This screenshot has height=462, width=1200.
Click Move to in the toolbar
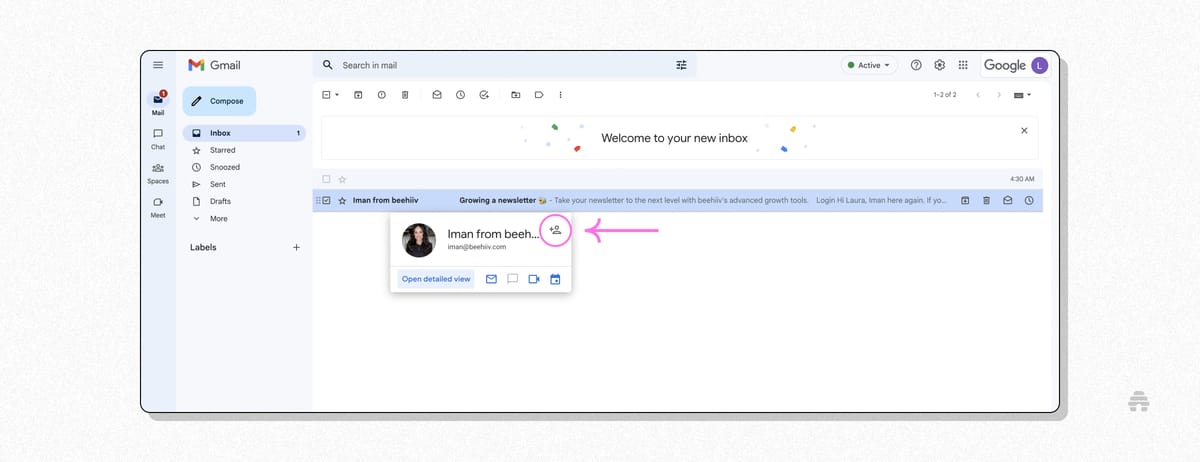pyautogui.click(x=516, y=95)
